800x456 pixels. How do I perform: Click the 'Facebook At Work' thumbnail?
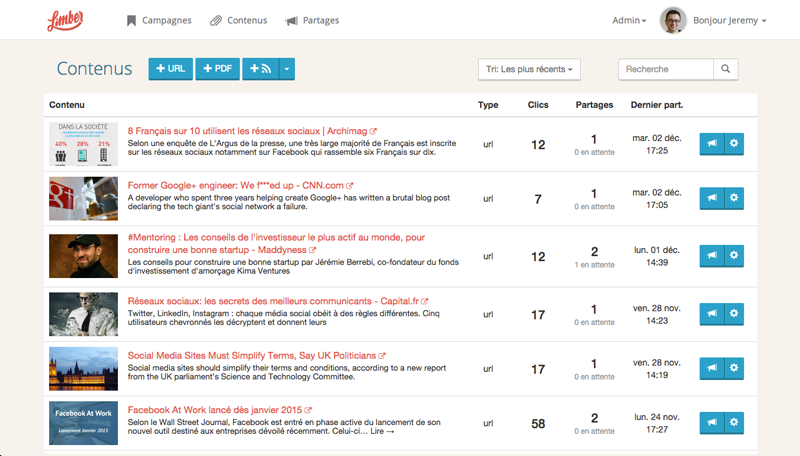point(83,423)
